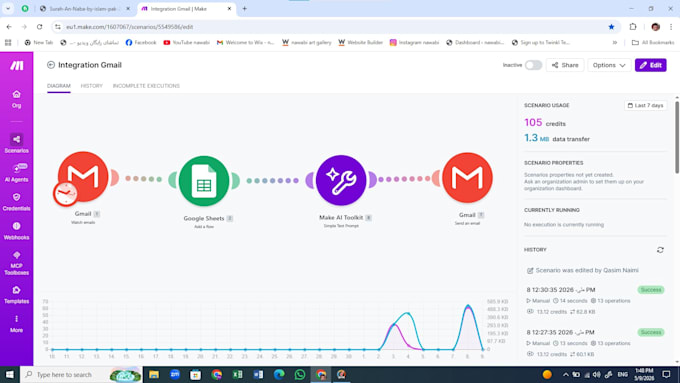
Task: Open the 12:30:35 PM execution entry
Action: pos(595,300)
